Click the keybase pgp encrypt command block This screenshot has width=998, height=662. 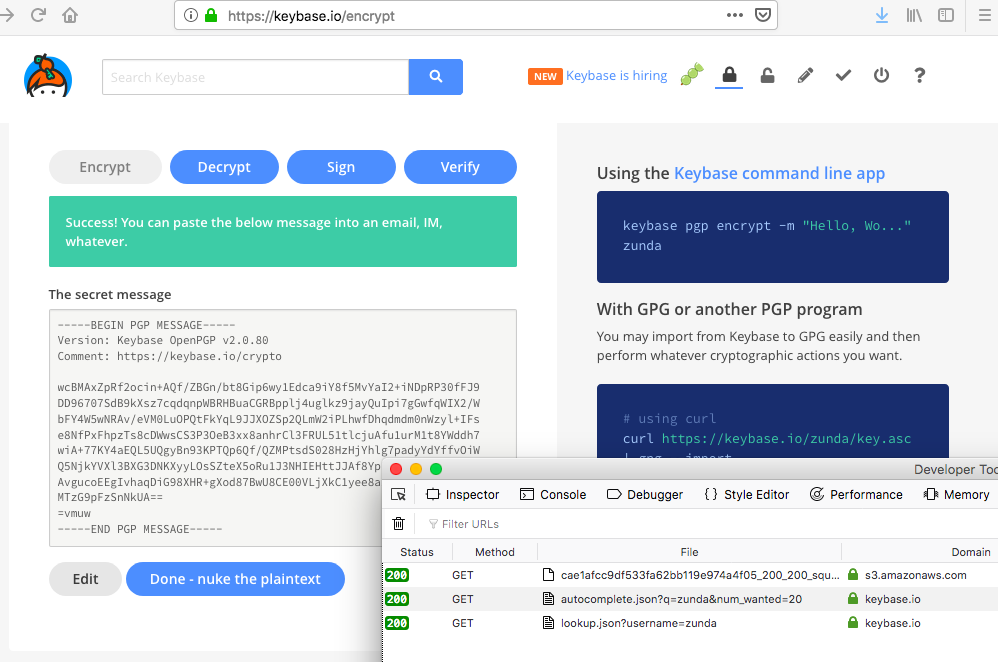773,237
